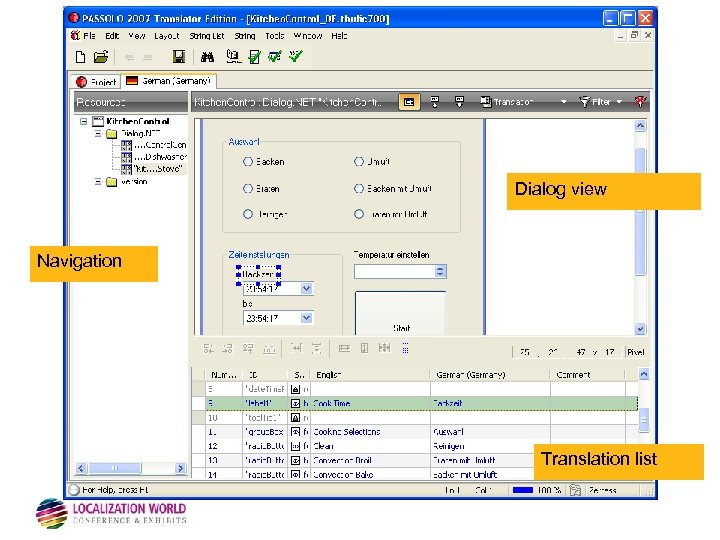Click the vertical spacing layout icon
This screenshot has height=540, width=720.
(317, 349)
